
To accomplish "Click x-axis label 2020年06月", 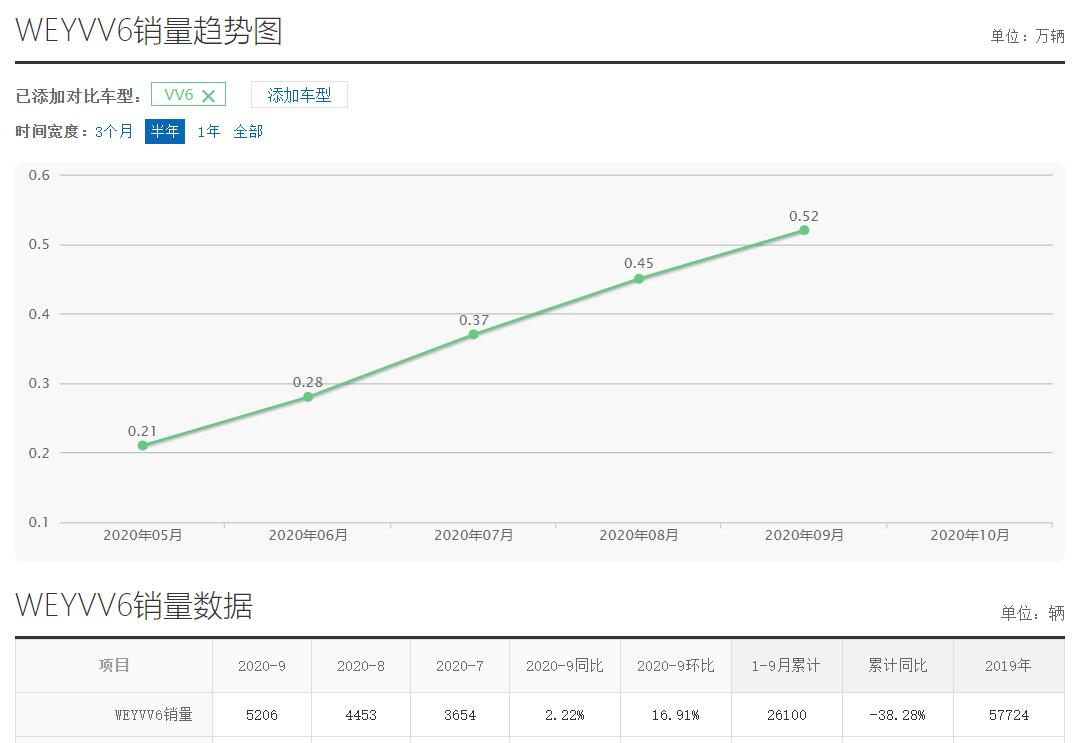I will (308, 535).
